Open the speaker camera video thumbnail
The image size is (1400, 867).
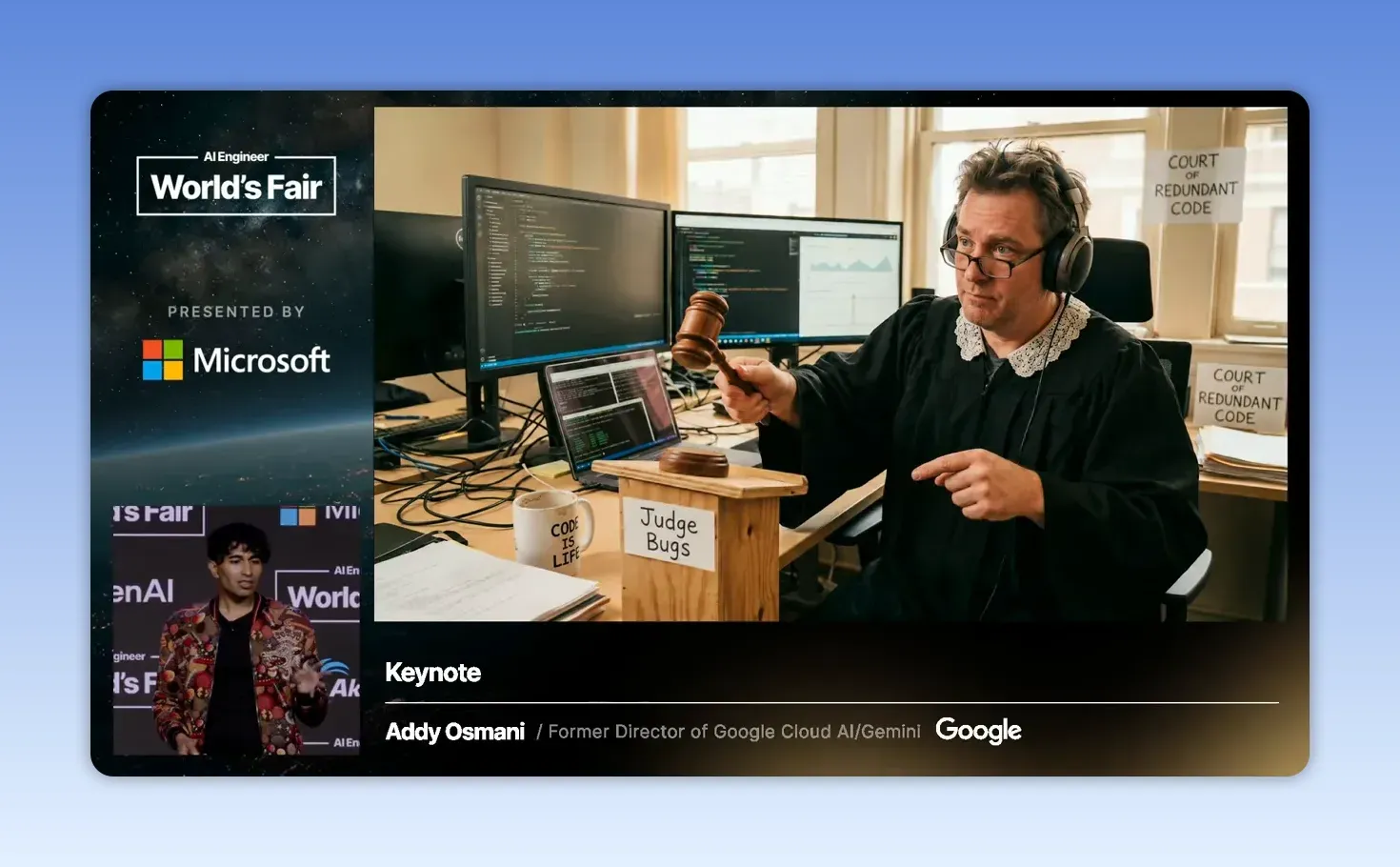[x=237, y=630]
